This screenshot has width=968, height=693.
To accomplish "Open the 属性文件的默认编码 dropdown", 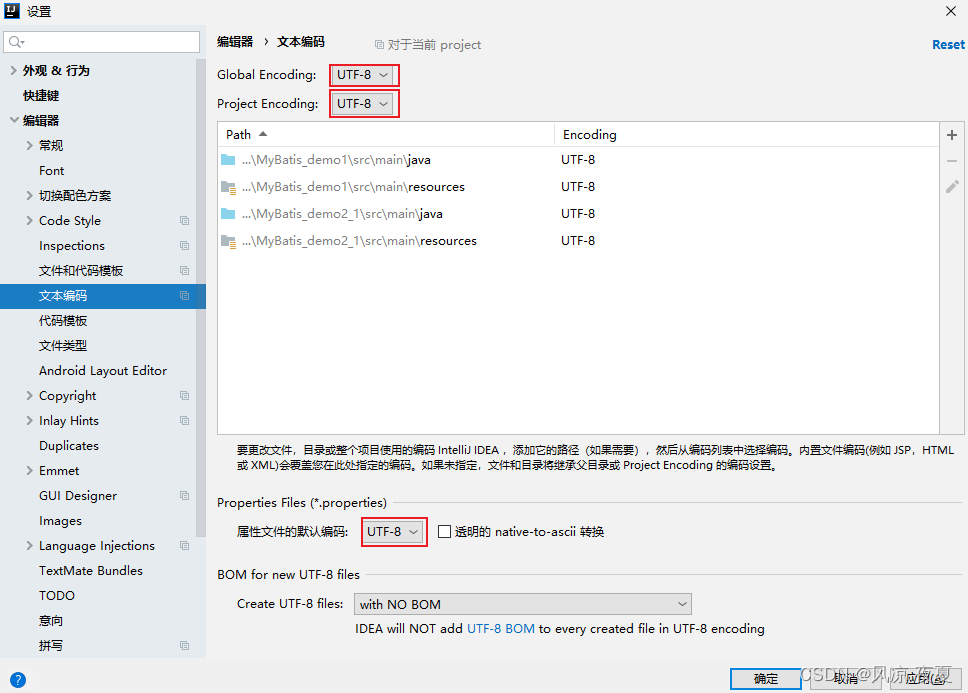I will pyautogui.click(x=393, y=531).
